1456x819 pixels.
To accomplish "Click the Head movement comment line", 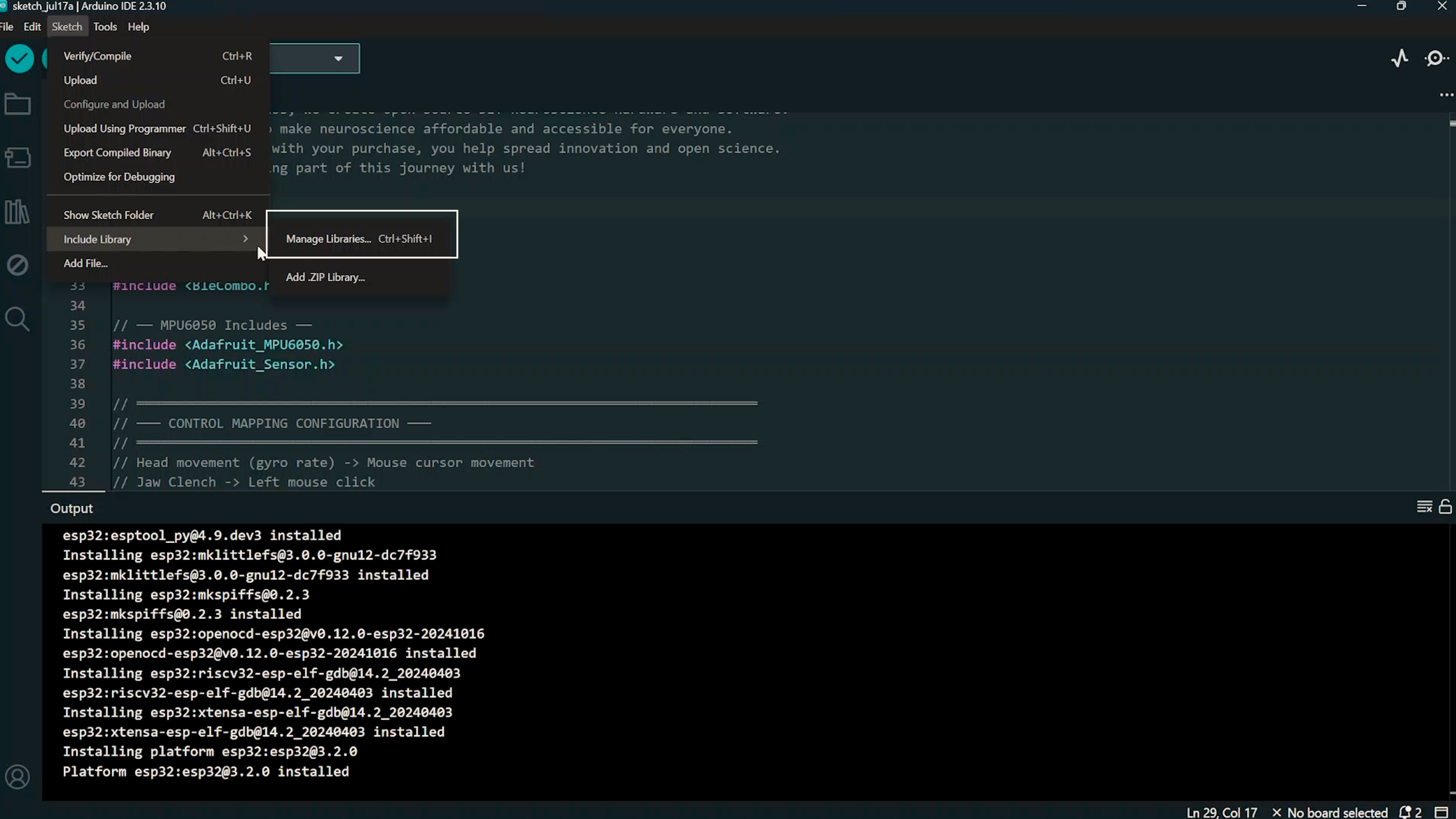I will (x=323, y=463).
